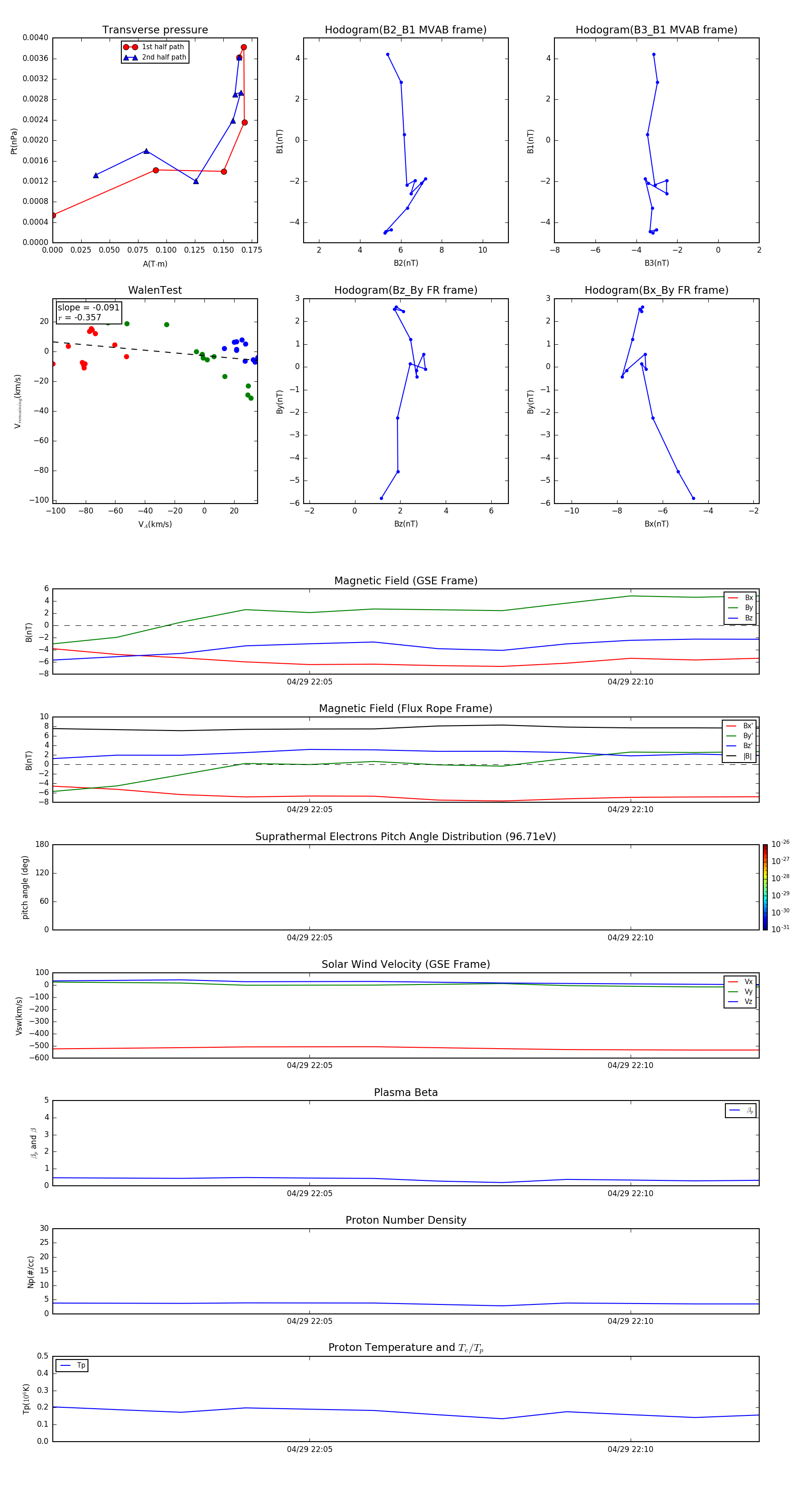Click the "r = -0.357" annotation

click(80, 317)
